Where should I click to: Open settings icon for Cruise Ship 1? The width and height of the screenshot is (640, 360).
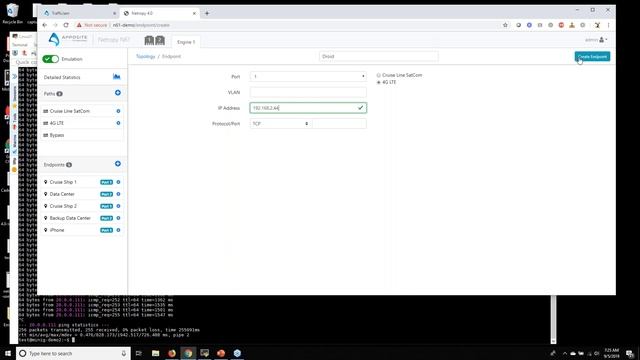pyautogui.click(x=118, y=182)
